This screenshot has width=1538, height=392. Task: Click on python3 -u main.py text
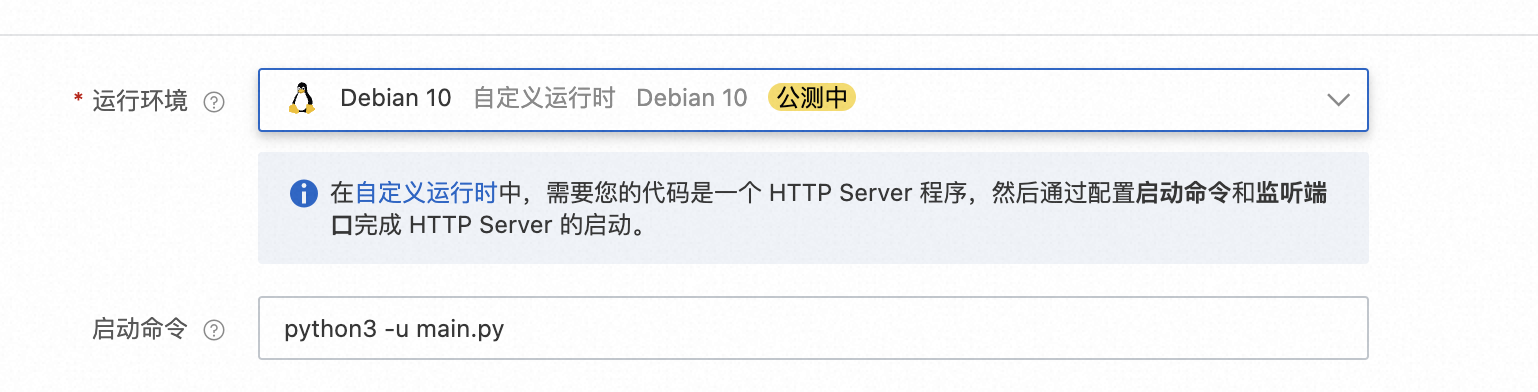point(394,328)
